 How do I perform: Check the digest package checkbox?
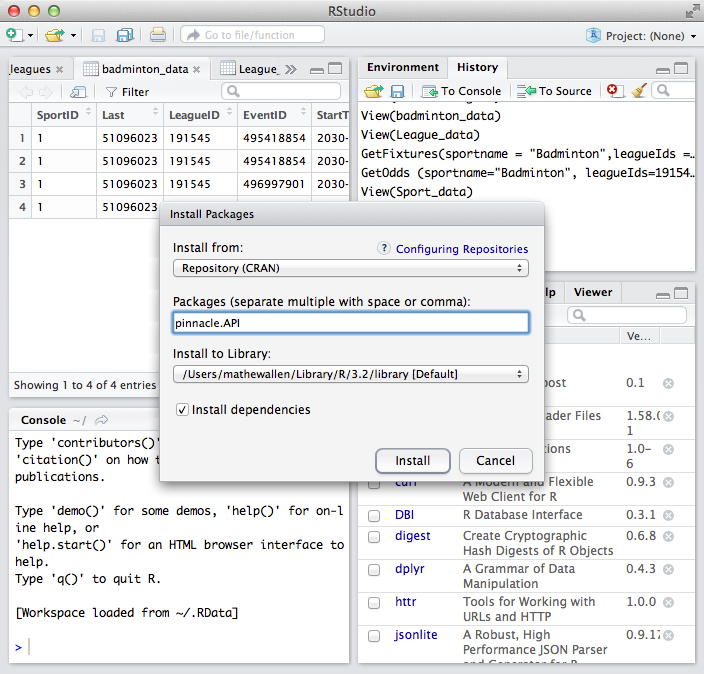coord(374,537)
